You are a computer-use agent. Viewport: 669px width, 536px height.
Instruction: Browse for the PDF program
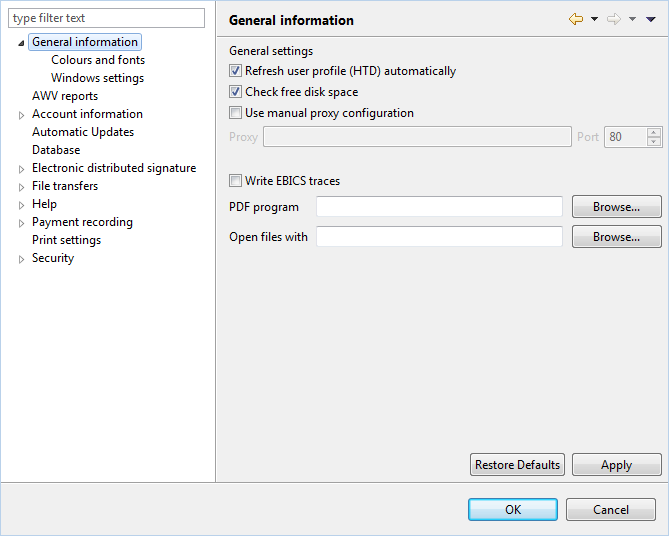pyautogui.click(x=617, y=207)
